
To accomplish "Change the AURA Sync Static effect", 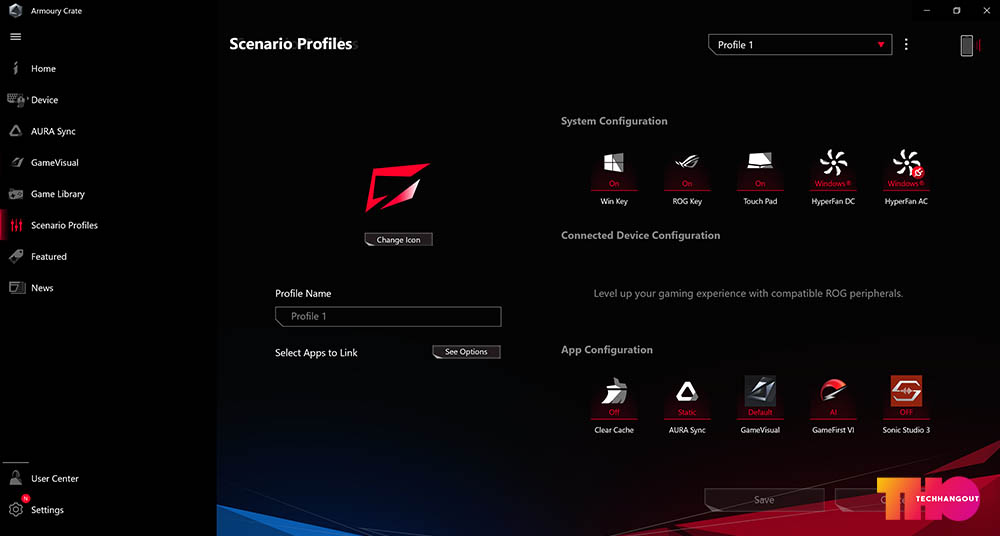I will [x=687, y=405].
